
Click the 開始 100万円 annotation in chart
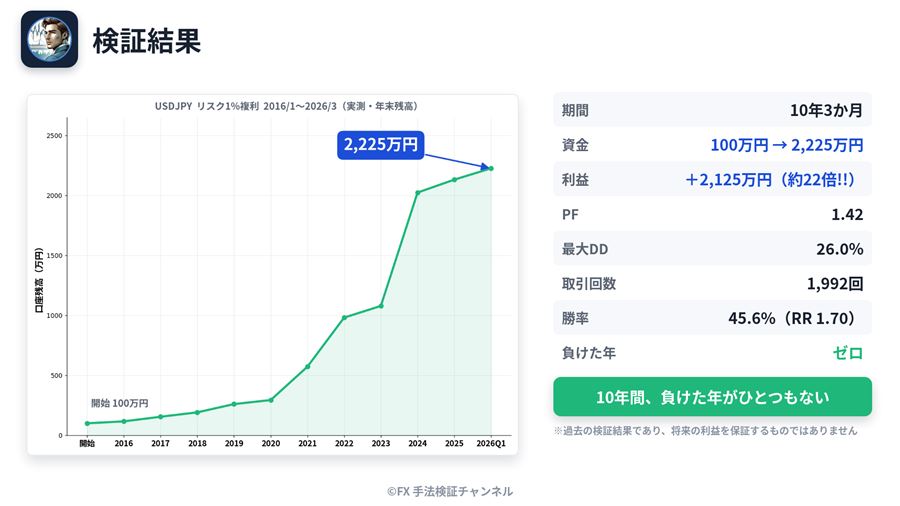tap(119, 403)
